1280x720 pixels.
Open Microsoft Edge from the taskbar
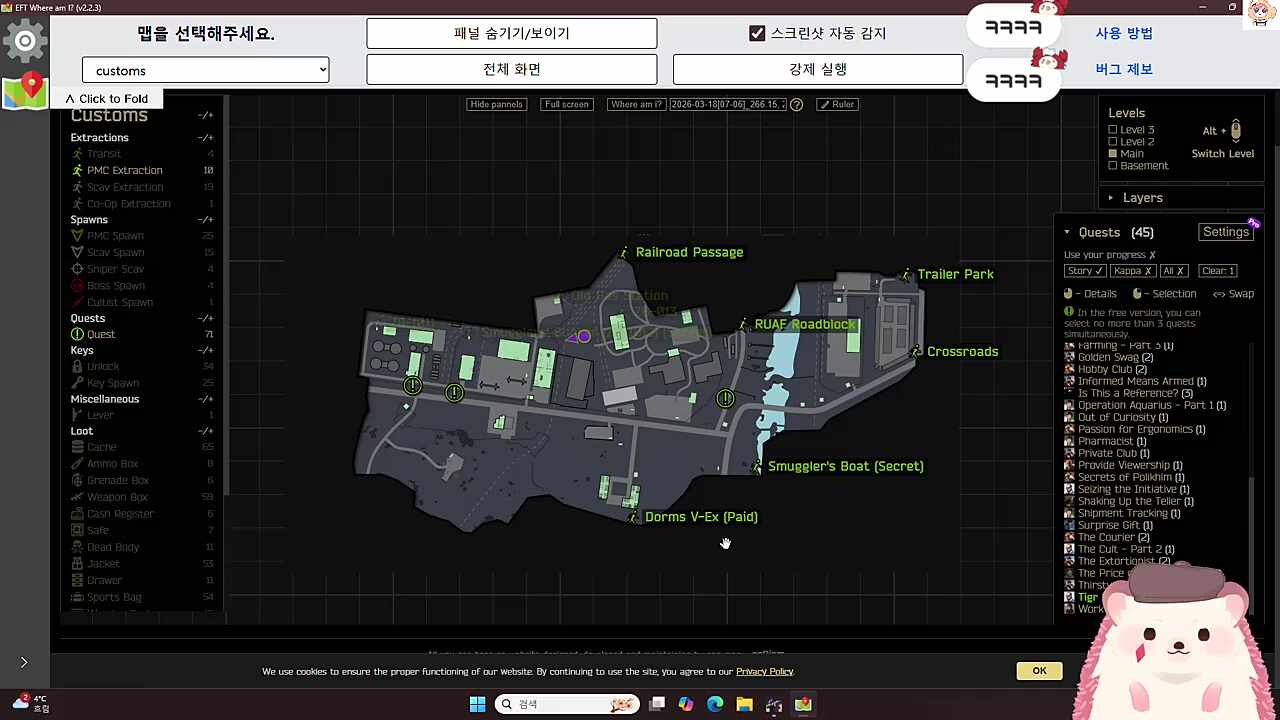coord(715,704)
